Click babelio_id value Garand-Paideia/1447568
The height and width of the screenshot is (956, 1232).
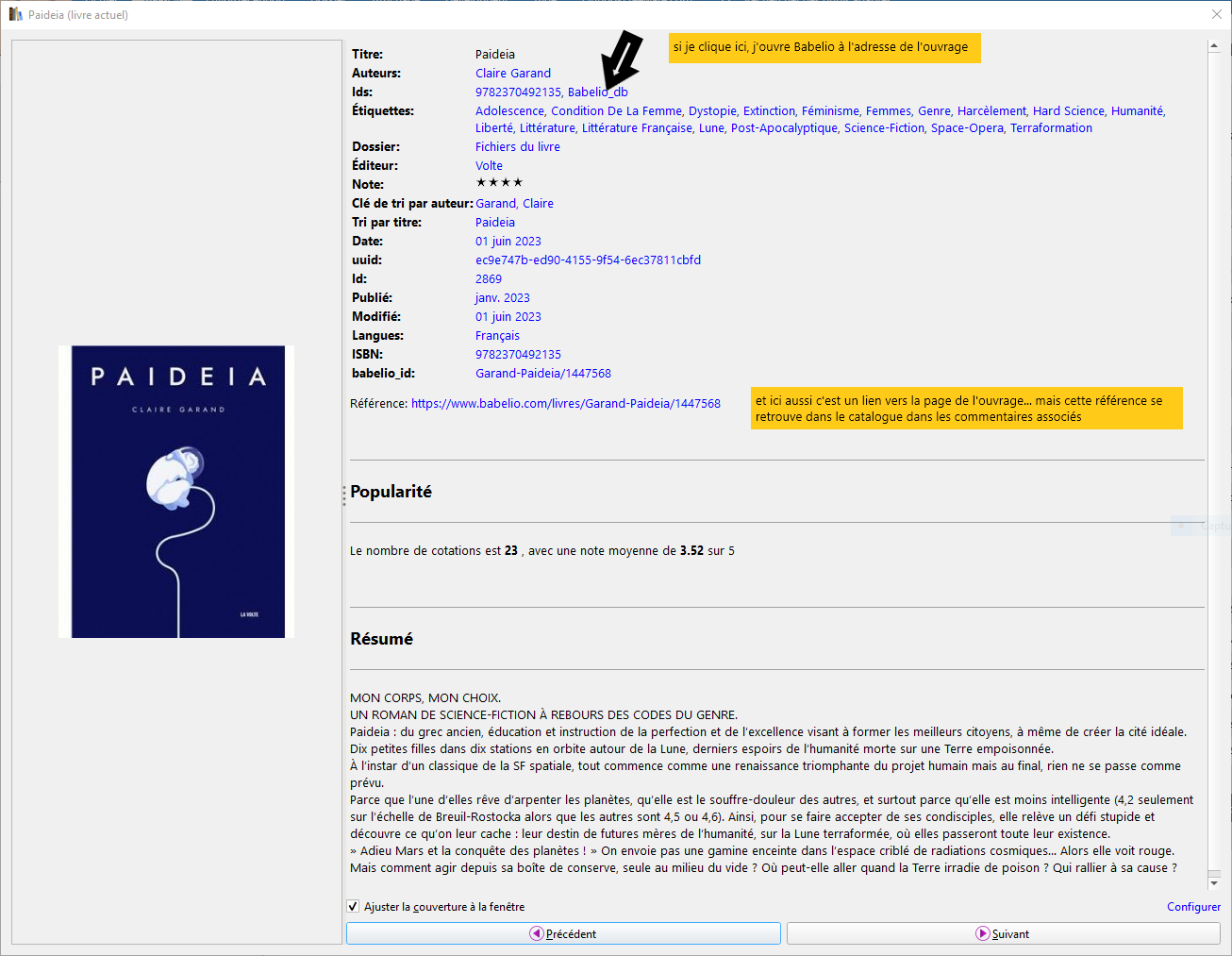coord(543,373)
